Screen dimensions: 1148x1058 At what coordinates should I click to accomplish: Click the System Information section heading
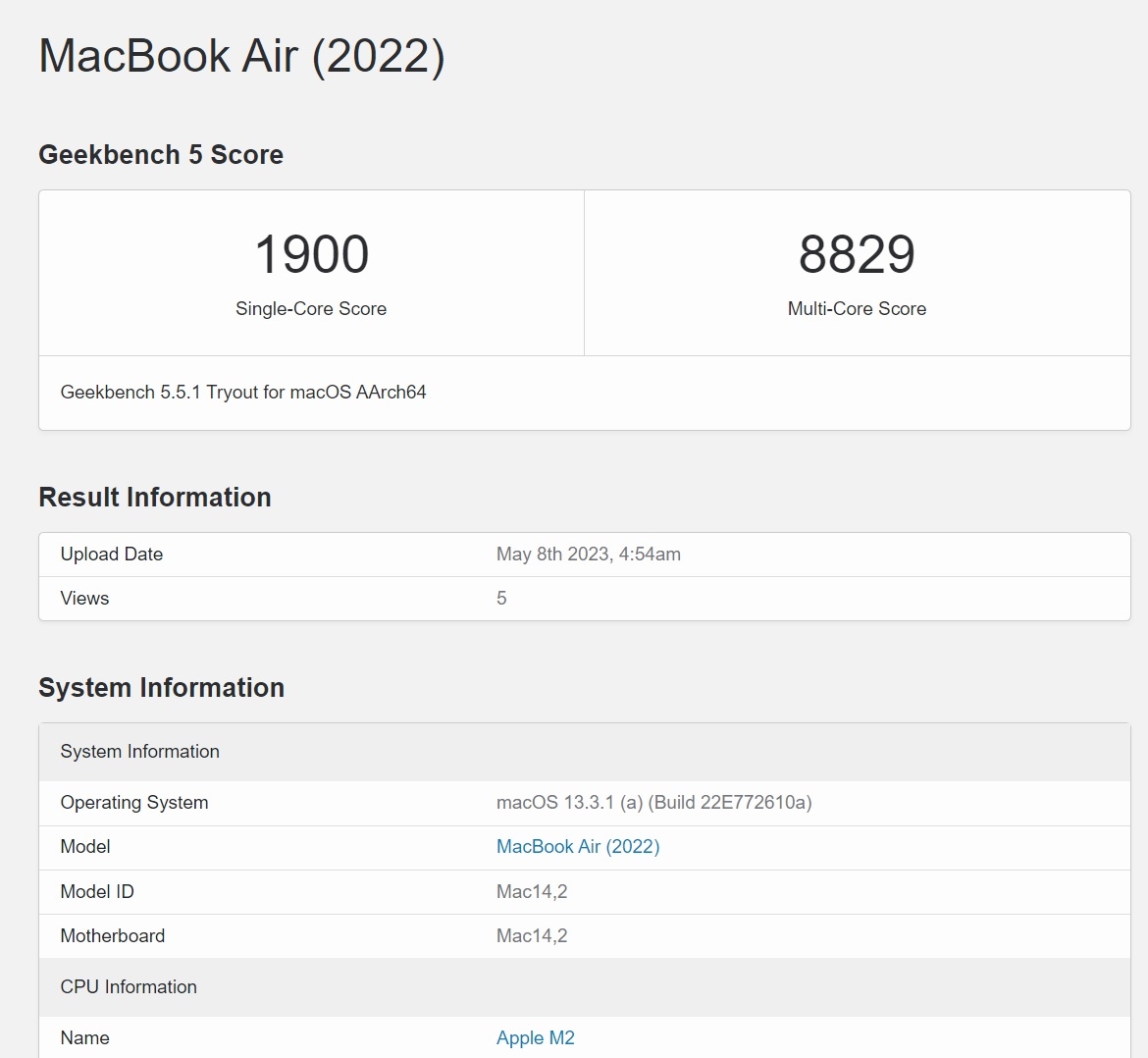coord(162,688)
